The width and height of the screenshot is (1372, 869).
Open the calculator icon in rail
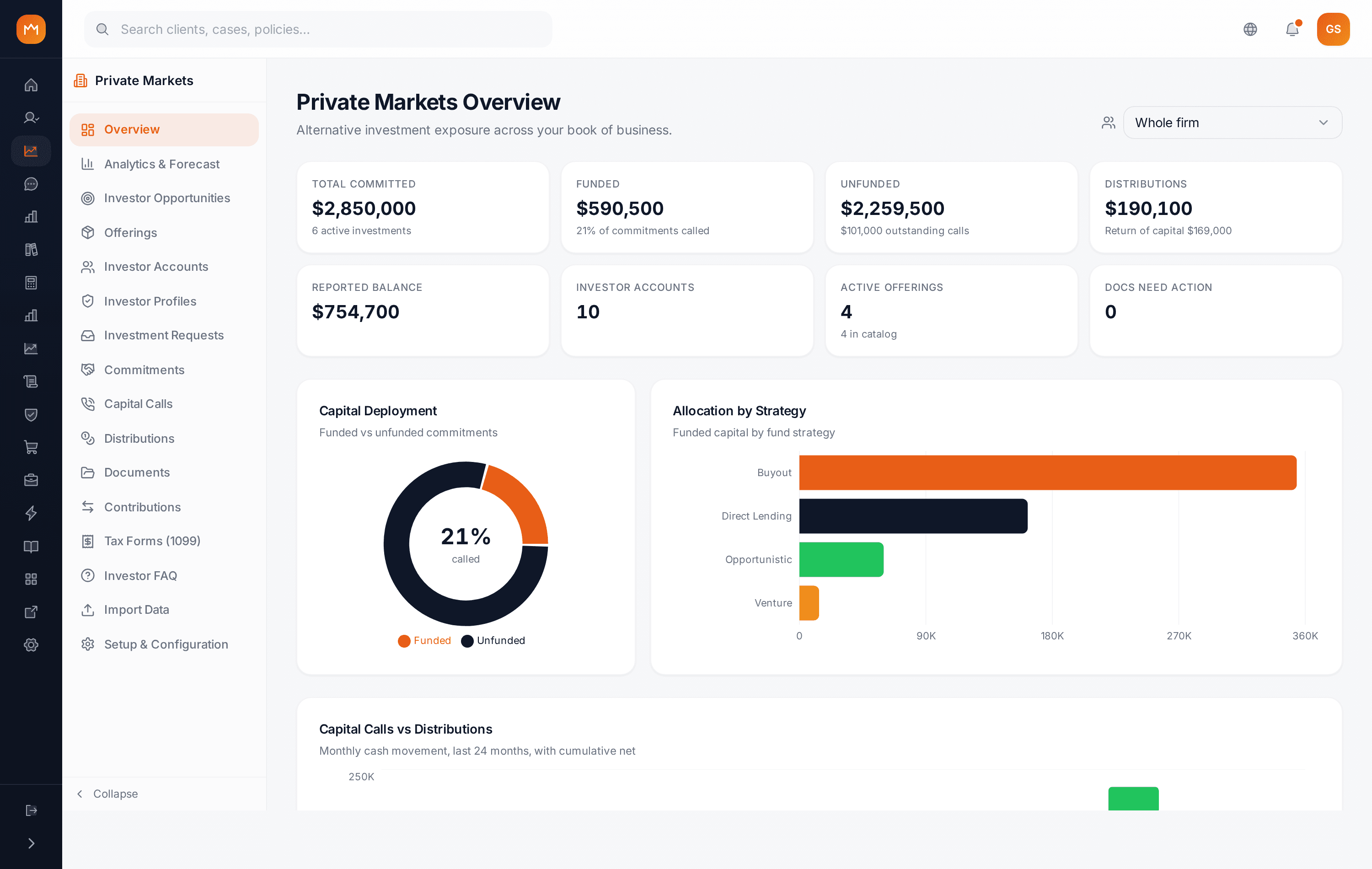tap(31, 283)
